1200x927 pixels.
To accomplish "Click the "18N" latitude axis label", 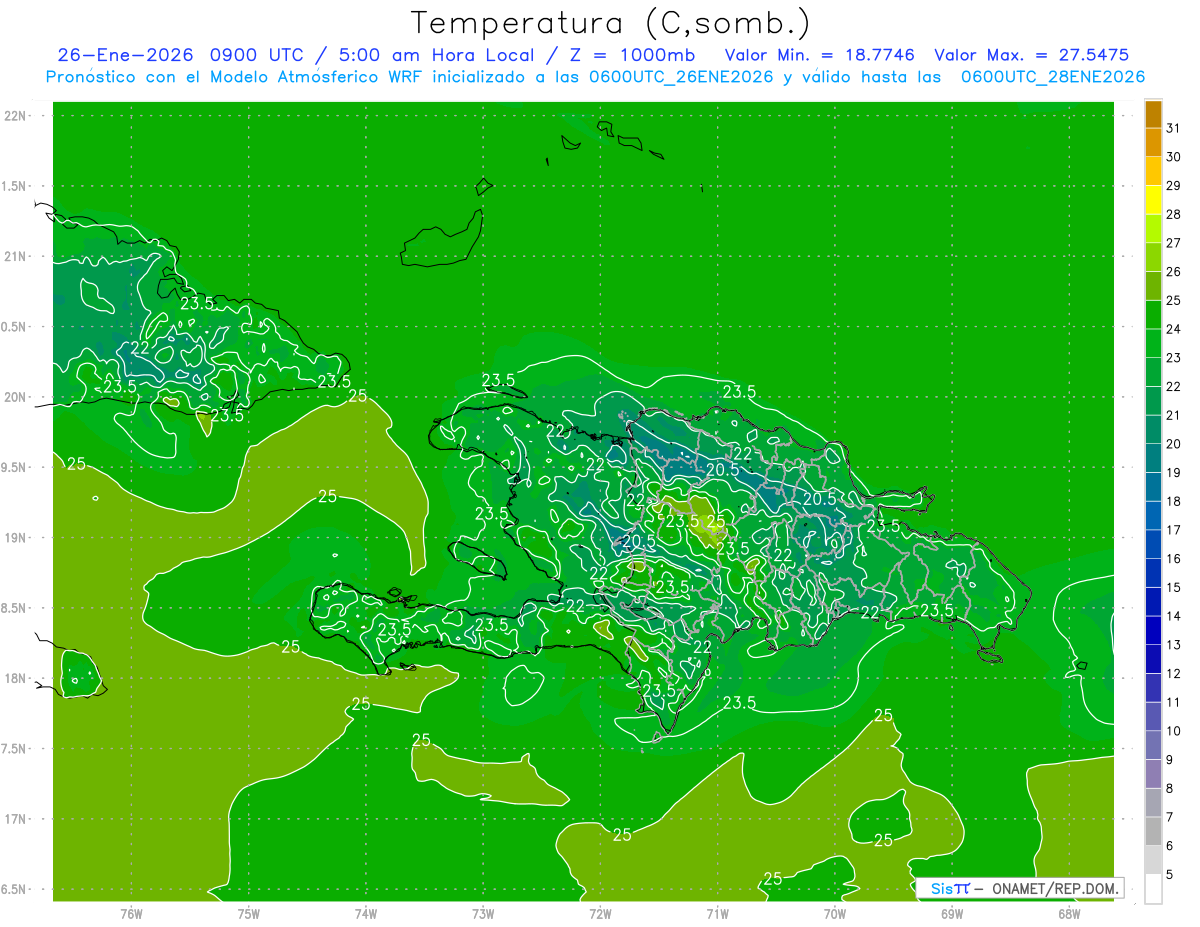I will click(x=16, y=679).
